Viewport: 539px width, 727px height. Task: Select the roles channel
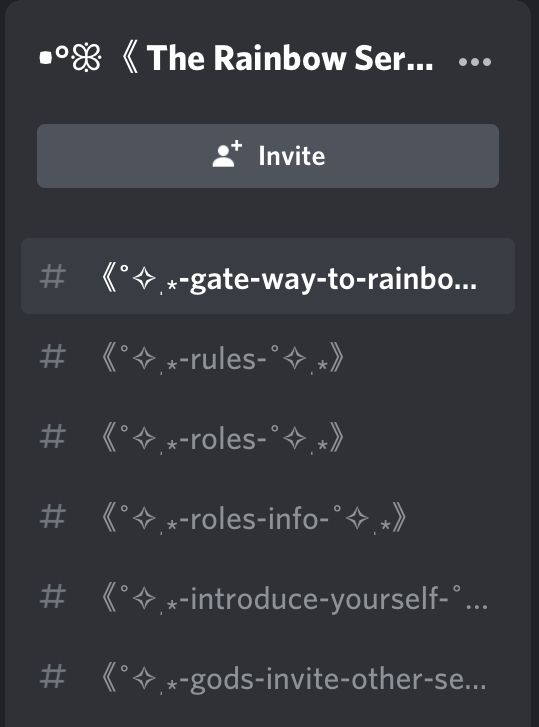coord(268,438)
